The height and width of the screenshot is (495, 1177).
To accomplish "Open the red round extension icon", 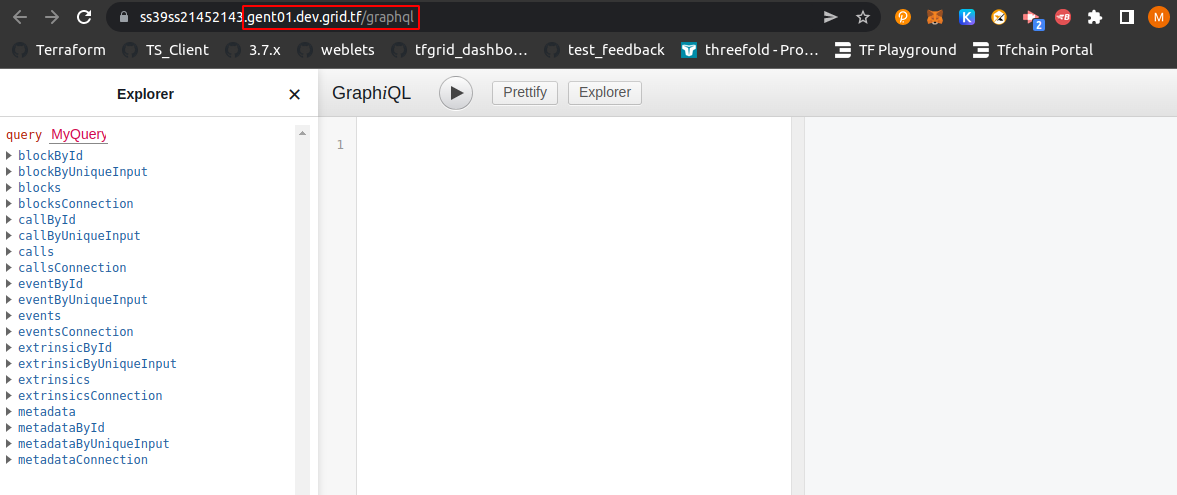I will [x=1063, y=17].
